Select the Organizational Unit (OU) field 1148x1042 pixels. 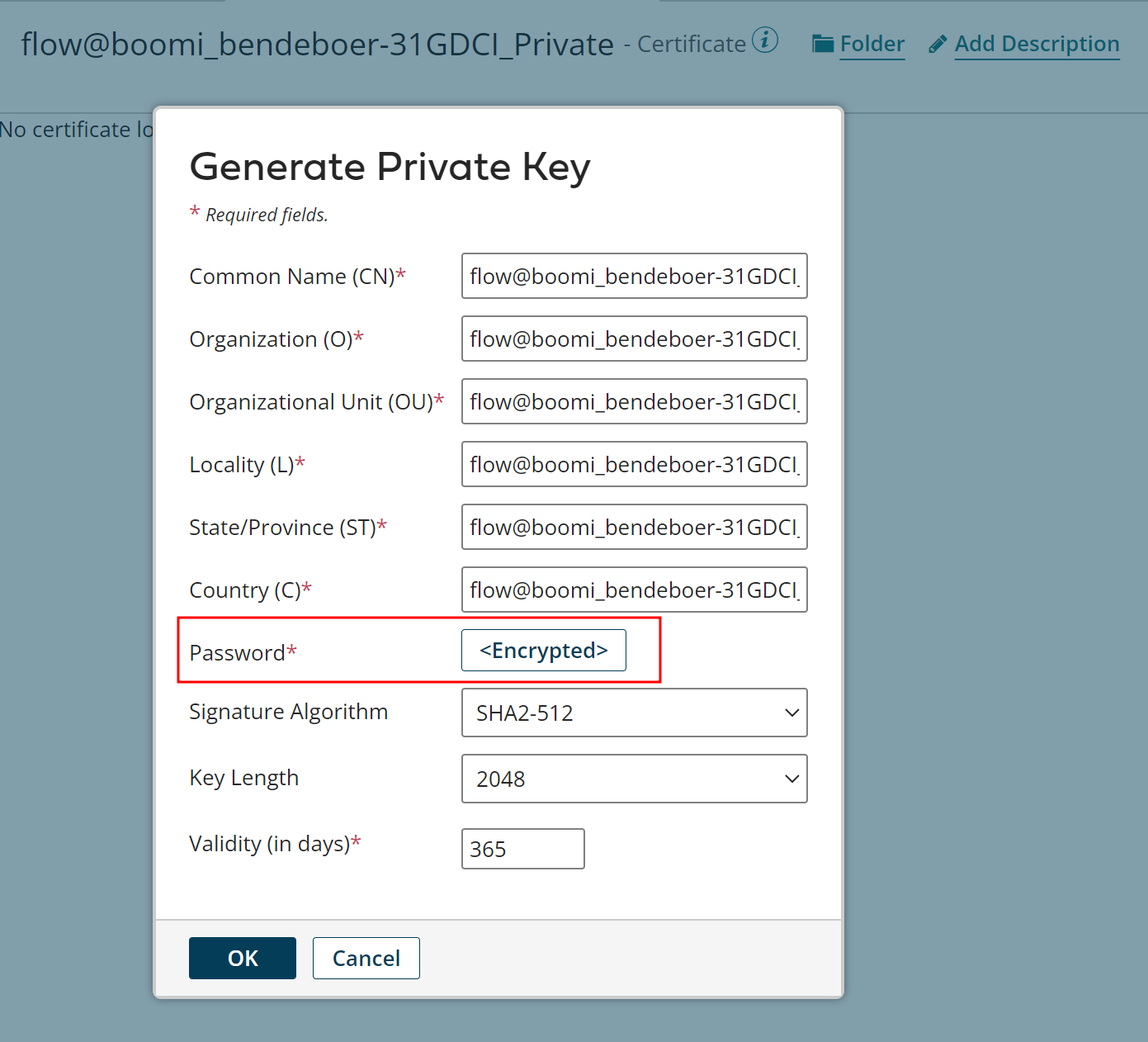tap(634, 401)
